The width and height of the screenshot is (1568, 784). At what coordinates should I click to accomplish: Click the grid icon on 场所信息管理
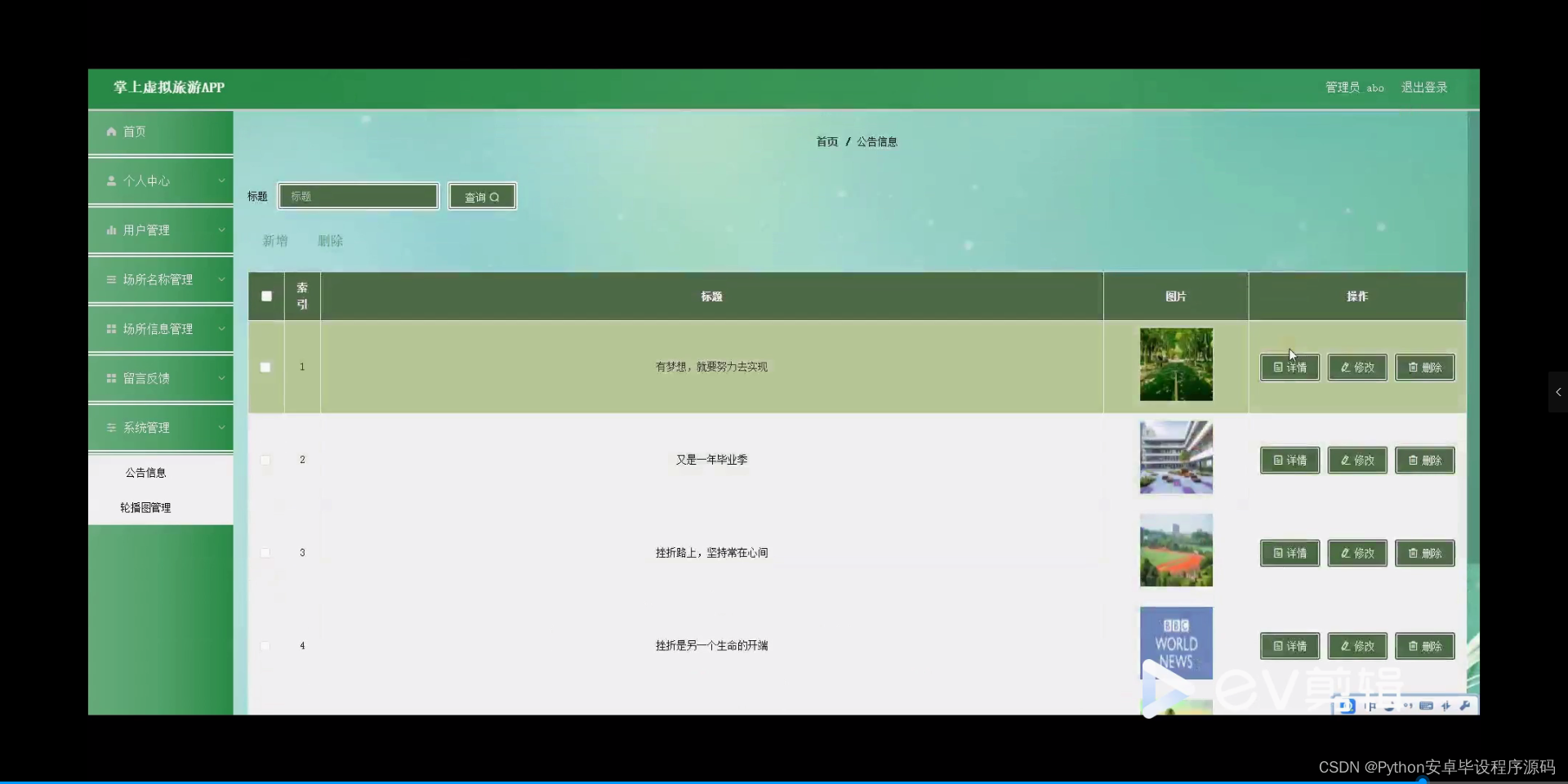pyautogui.click(x=111, y=328)
